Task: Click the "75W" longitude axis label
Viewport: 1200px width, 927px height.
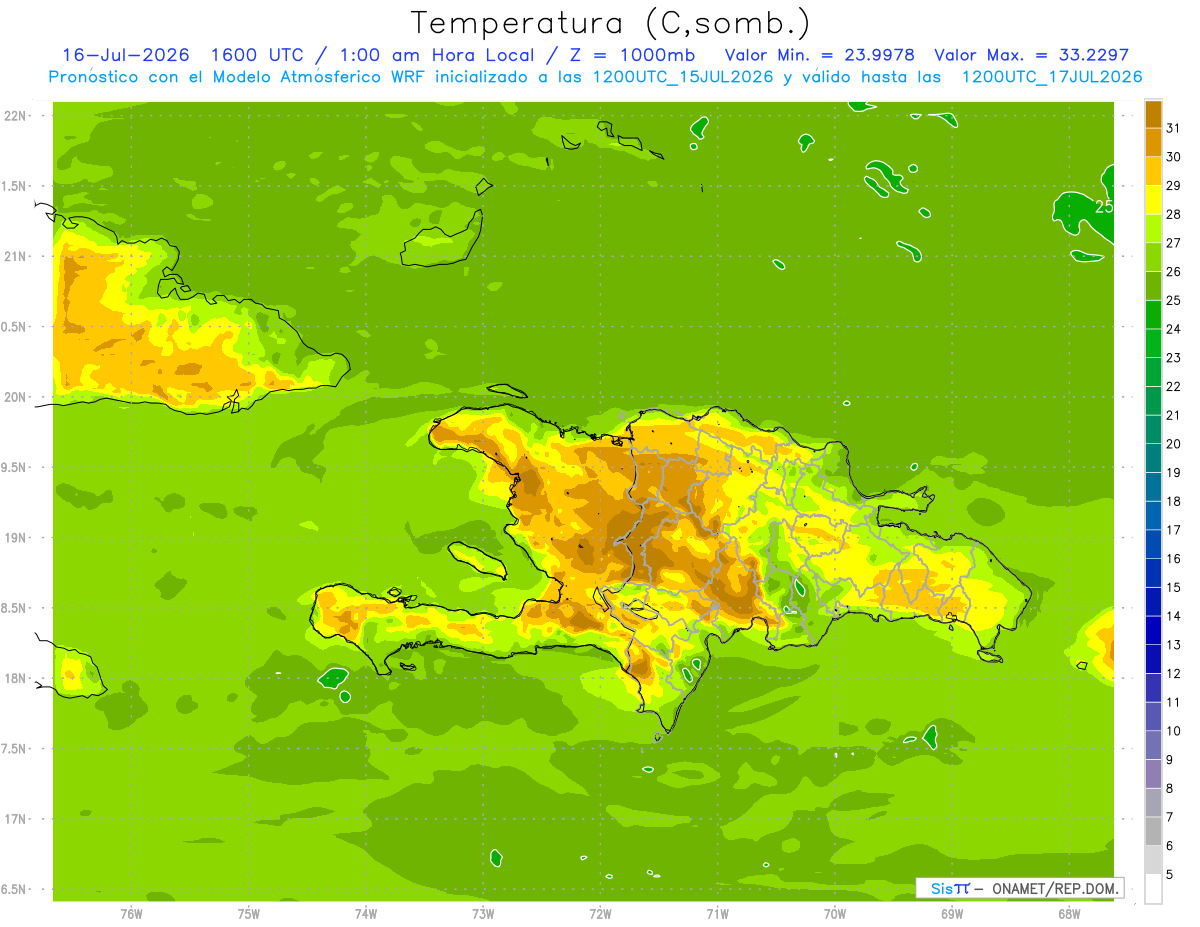Action: tap(249, 914)
